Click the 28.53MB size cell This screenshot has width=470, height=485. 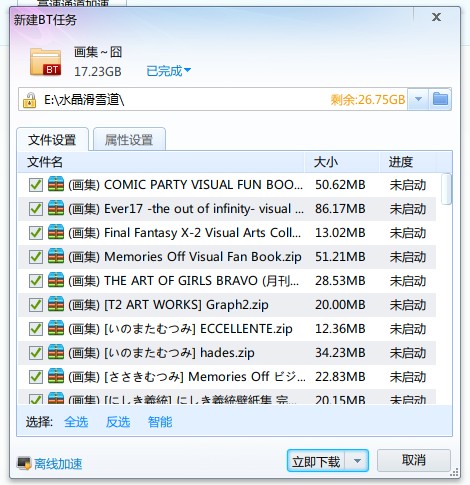[340, 281]
